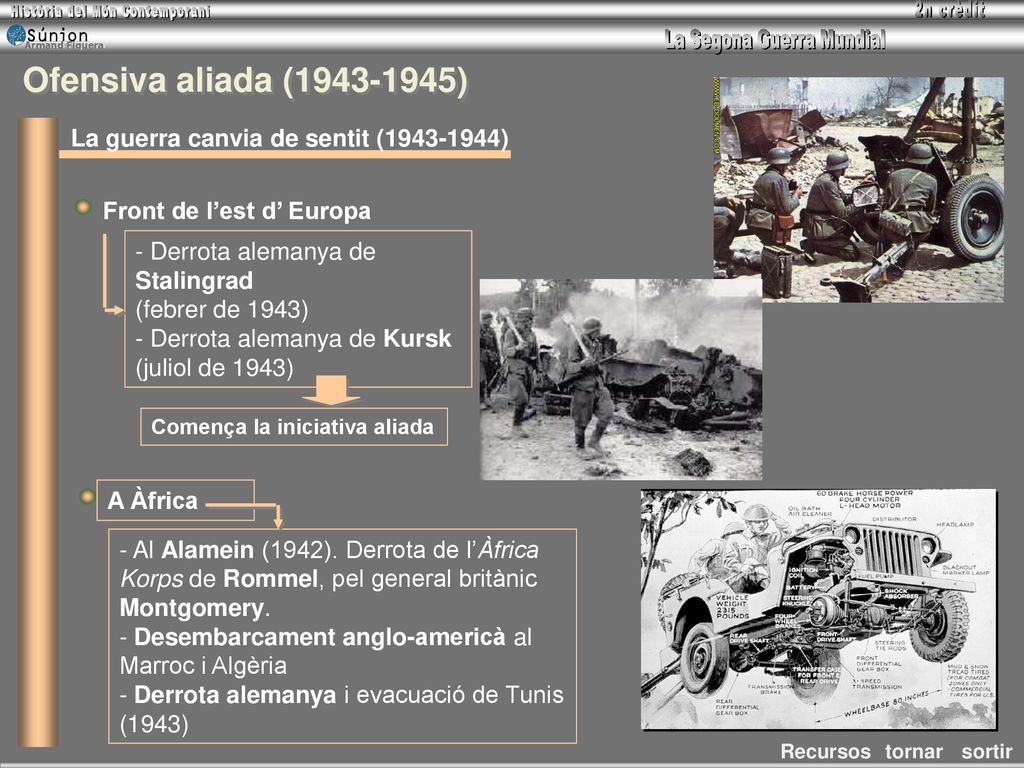
Task: Click the Recursos link
Action: click(825, 751)
